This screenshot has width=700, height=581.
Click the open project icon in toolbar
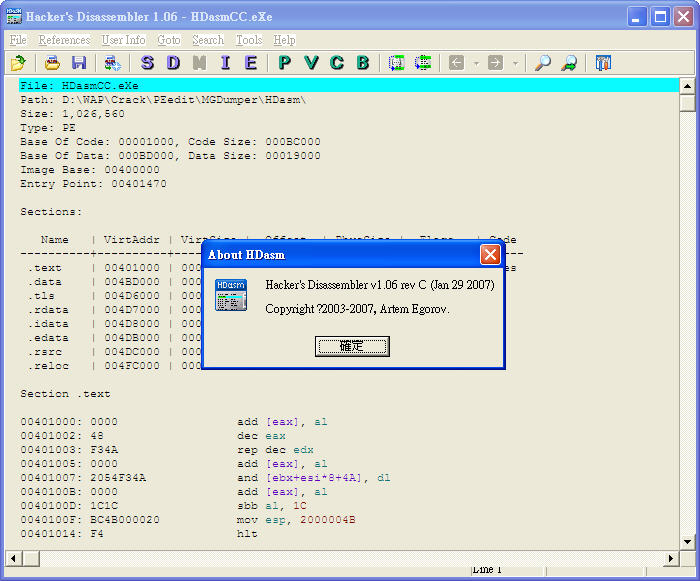(52, 63)
